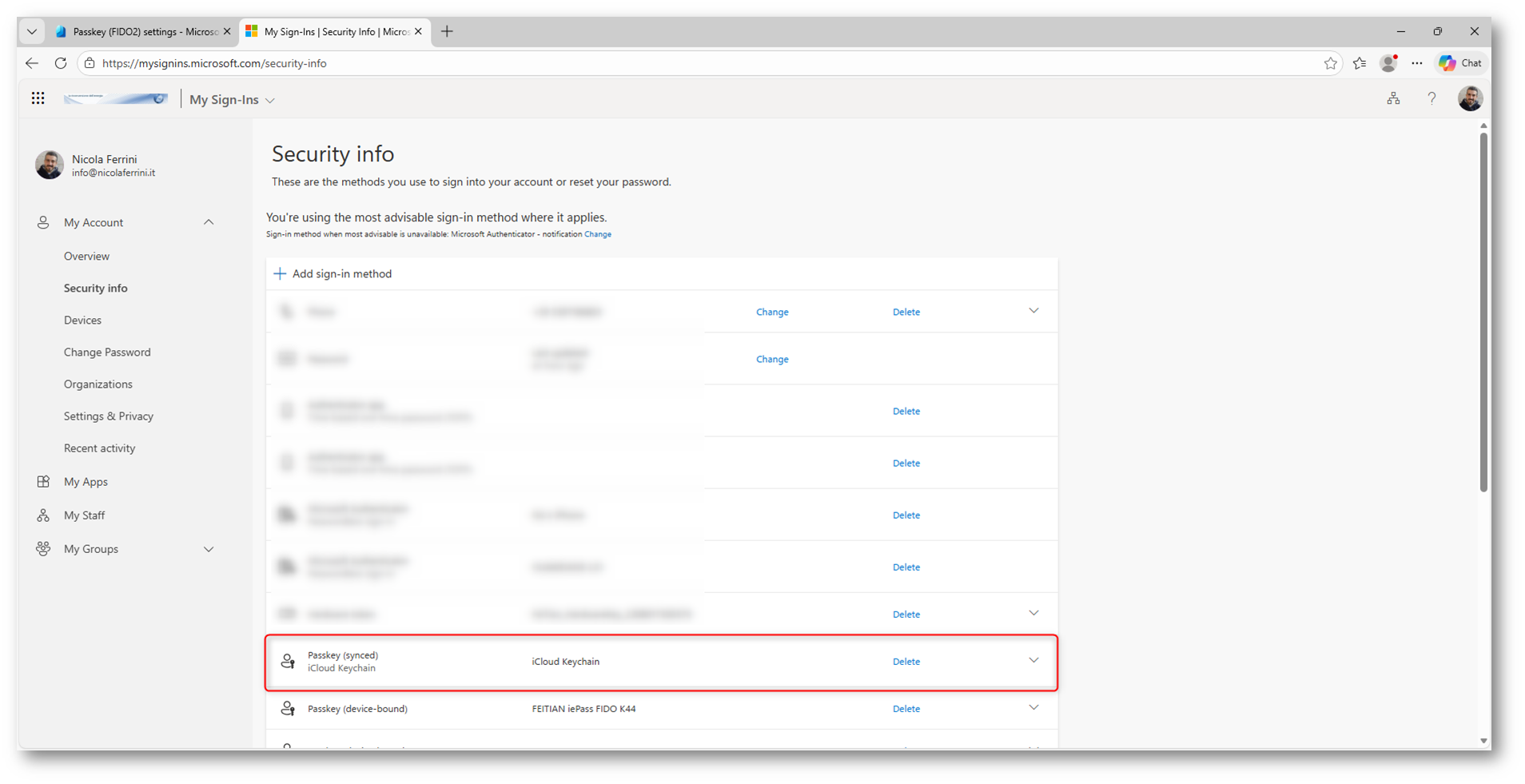Click the account avatar in top-right header

[1470, 98]
